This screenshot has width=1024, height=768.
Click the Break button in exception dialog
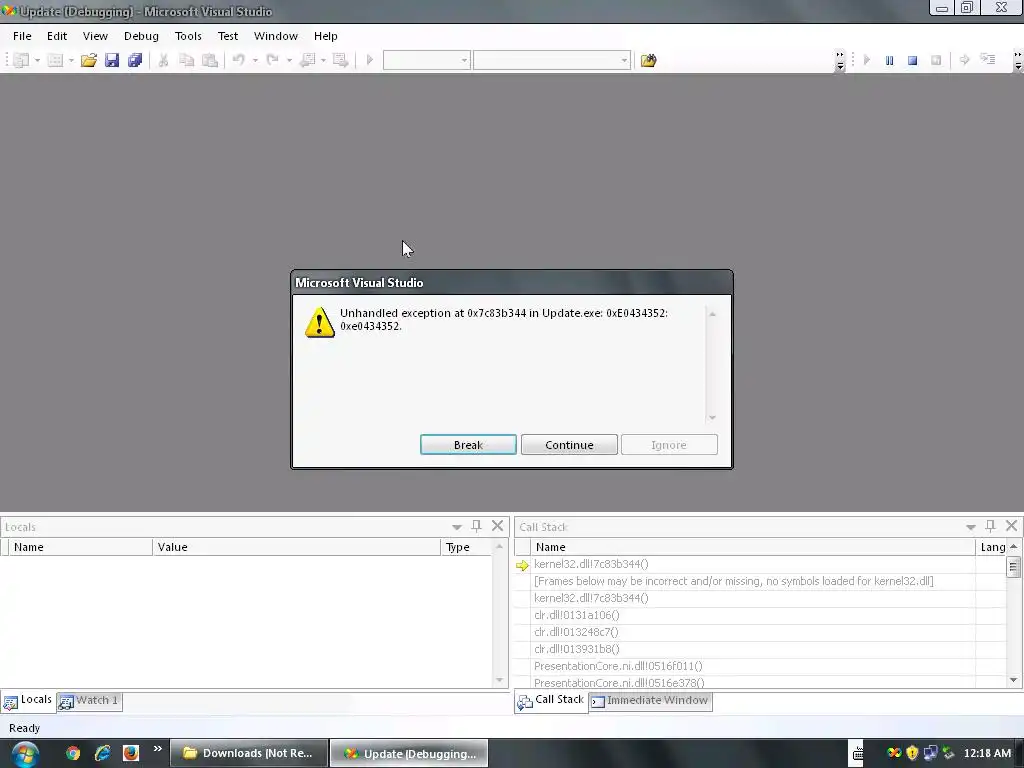(x=468, y=445)
